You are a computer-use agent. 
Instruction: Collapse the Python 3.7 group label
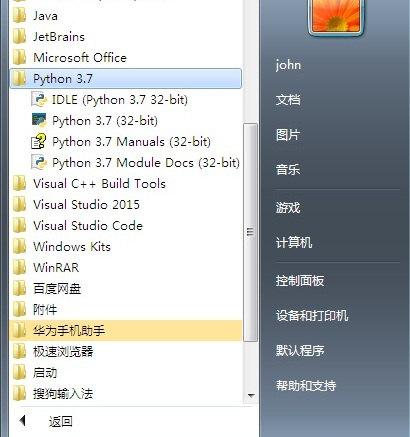[x=63, y=79]
